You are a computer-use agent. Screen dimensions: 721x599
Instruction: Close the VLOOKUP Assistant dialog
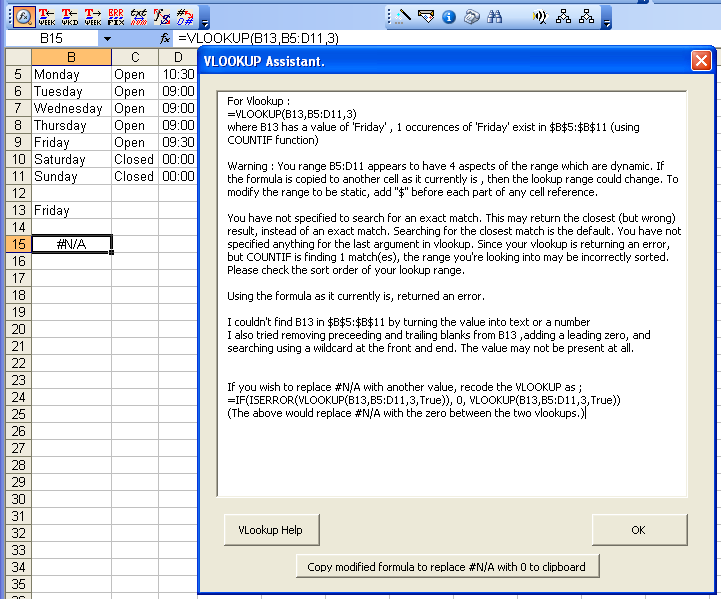(701, 61)
